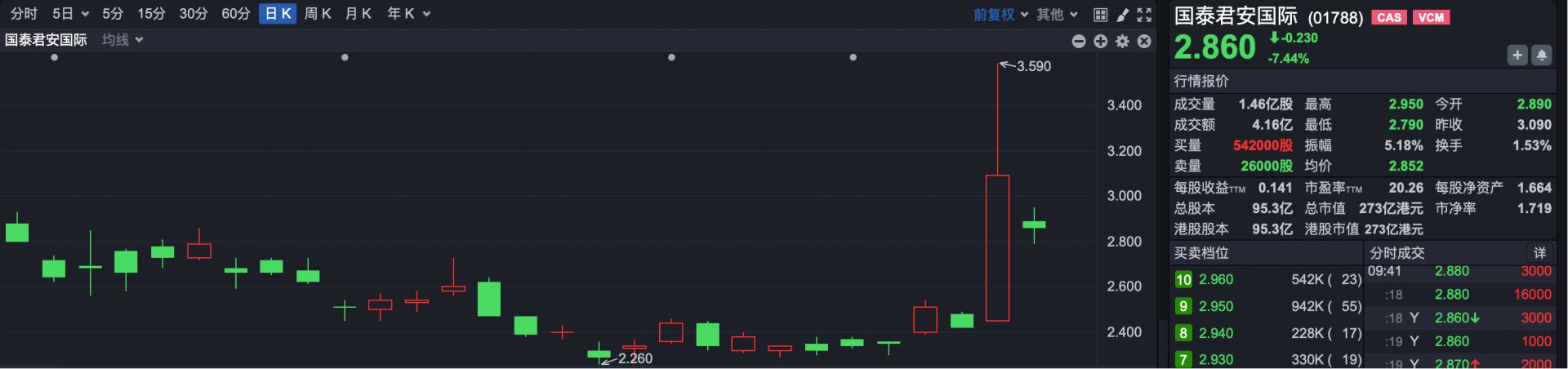Viewport: 1568px width, 369px height.
Task: Switch to the 30分 chart tab
Action: [x=194, y=14]
